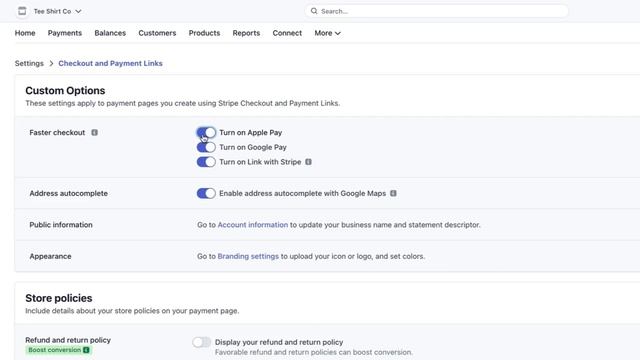640x360 pixels.
Task: Click 'Favorable refund and return policies' description
Action: coord(313,352)
